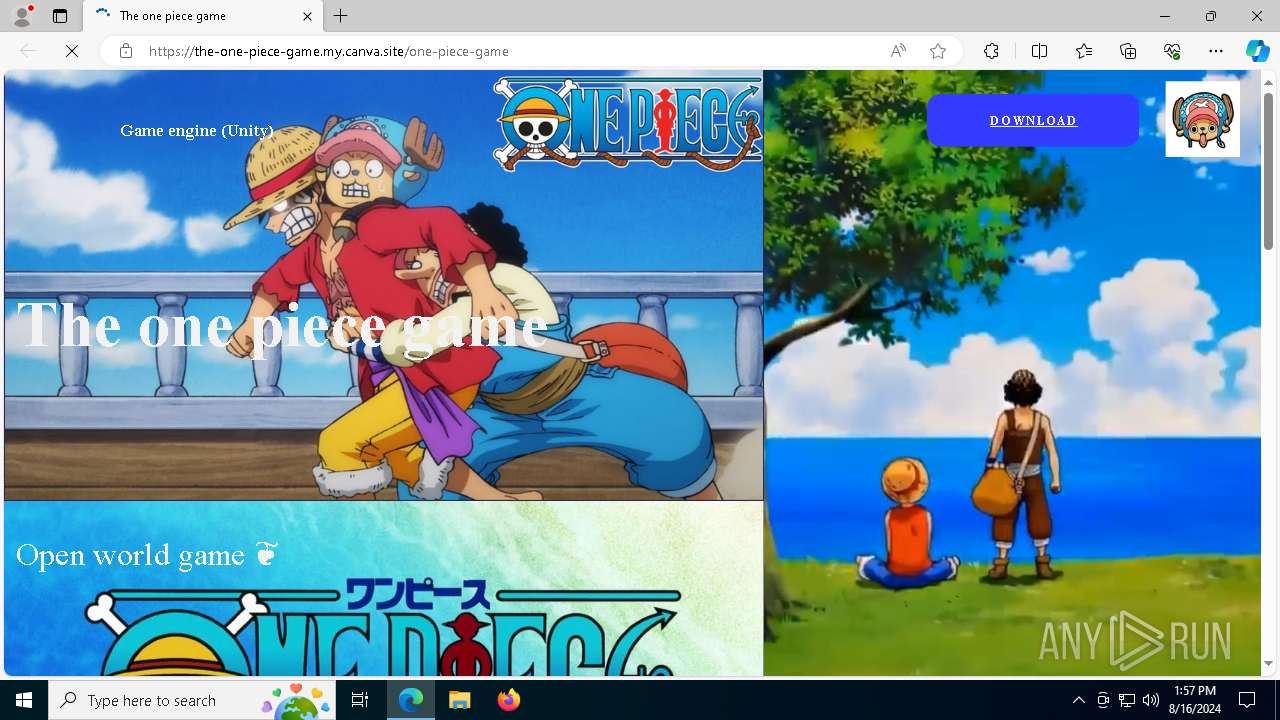Open File Explorer from taskbar
Viewport: 1280px width, 720px height.
(459, 700)
